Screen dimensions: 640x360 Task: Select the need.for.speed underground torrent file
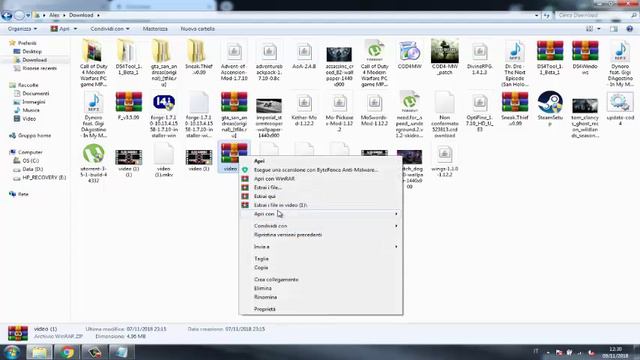[409, 102]
